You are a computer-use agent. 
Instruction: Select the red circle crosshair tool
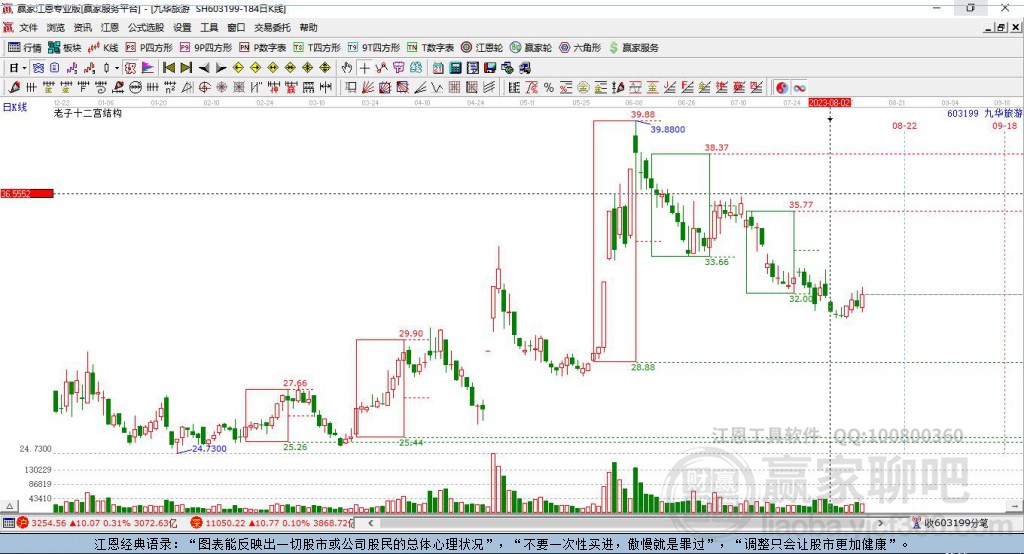tap(204, 88)
